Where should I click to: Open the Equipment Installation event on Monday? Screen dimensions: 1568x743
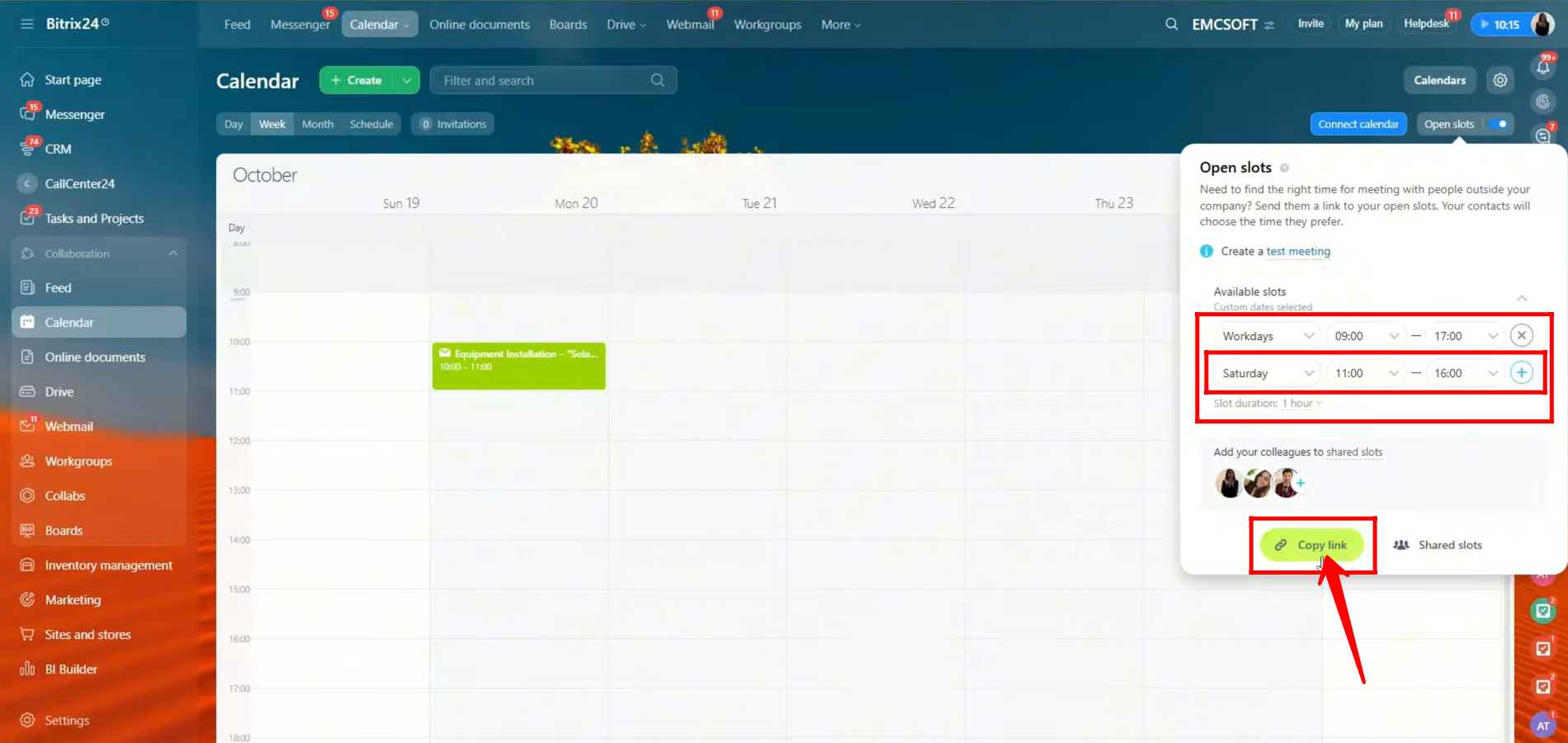518,366
